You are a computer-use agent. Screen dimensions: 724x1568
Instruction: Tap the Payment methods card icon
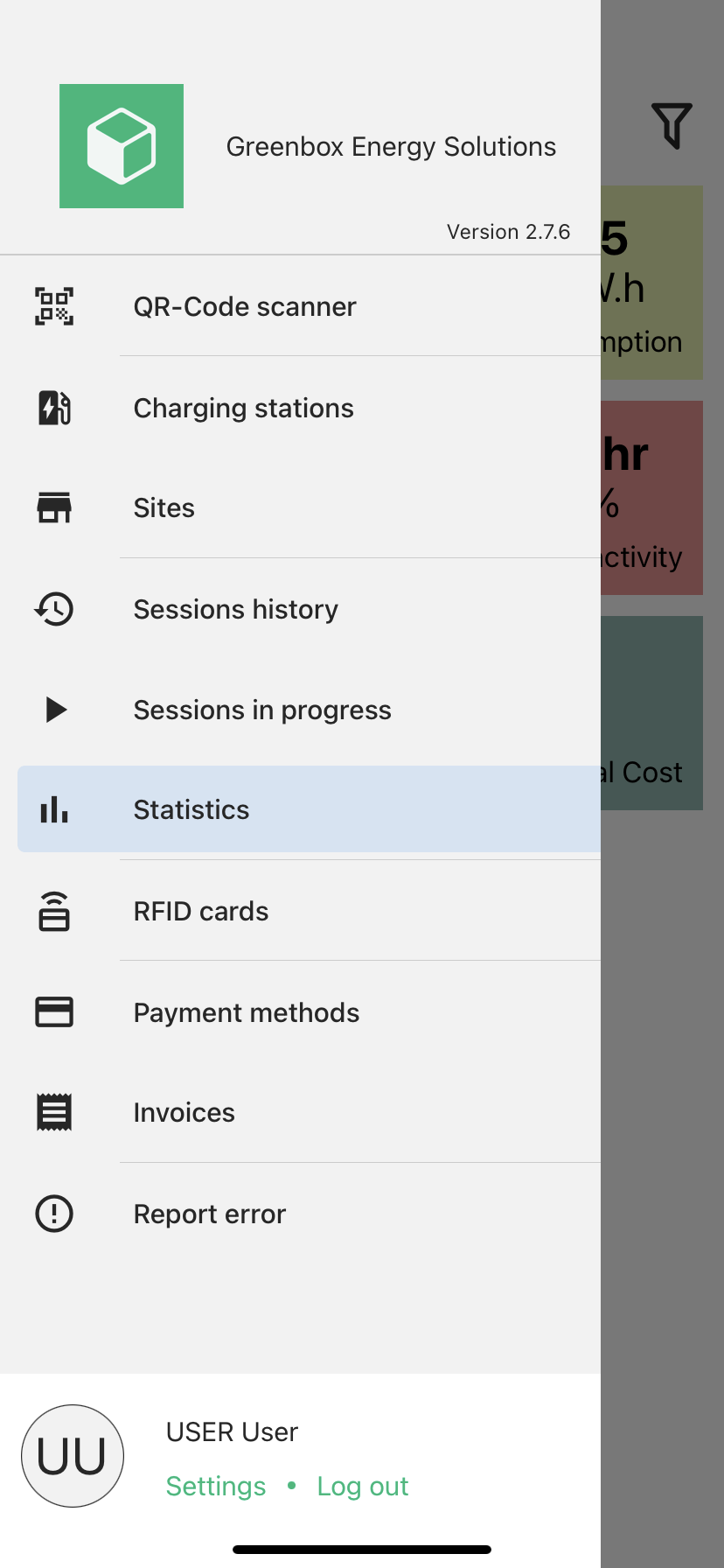coord(54,1012)
